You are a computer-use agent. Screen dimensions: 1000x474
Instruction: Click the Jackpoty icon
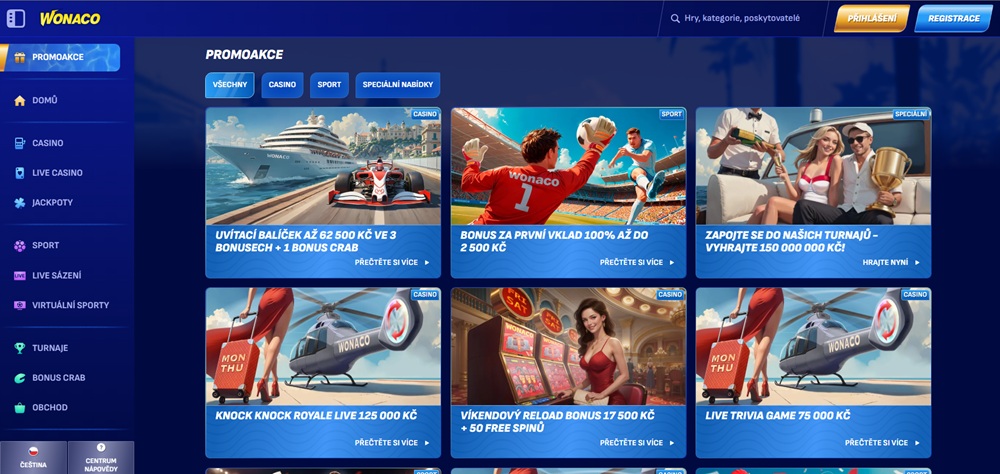coord(20,203)
